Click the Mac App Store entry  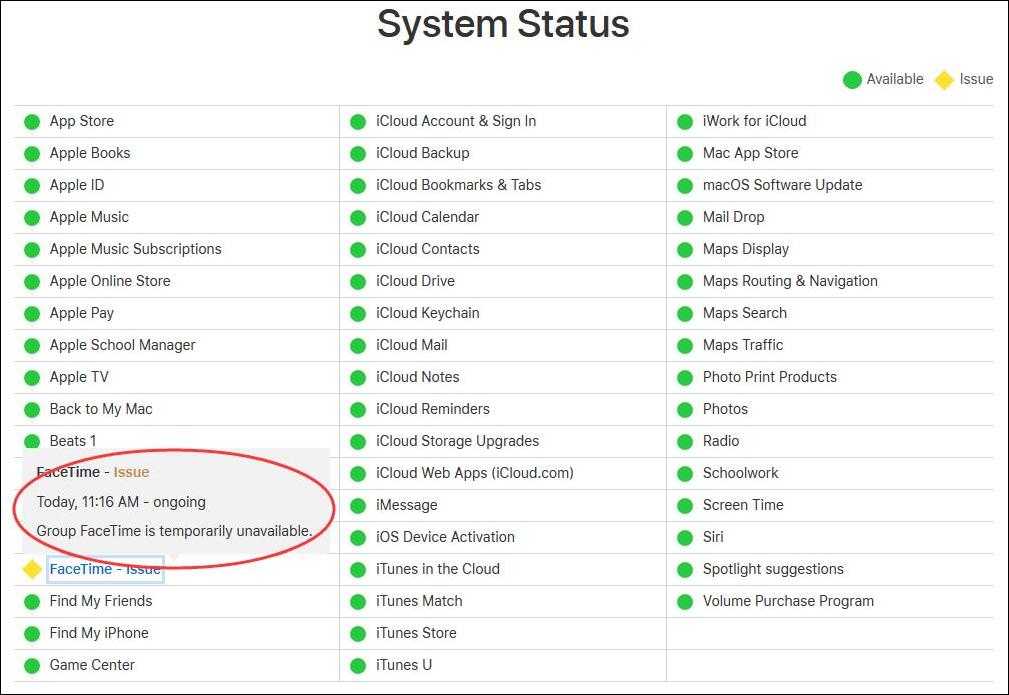[750, 153]
